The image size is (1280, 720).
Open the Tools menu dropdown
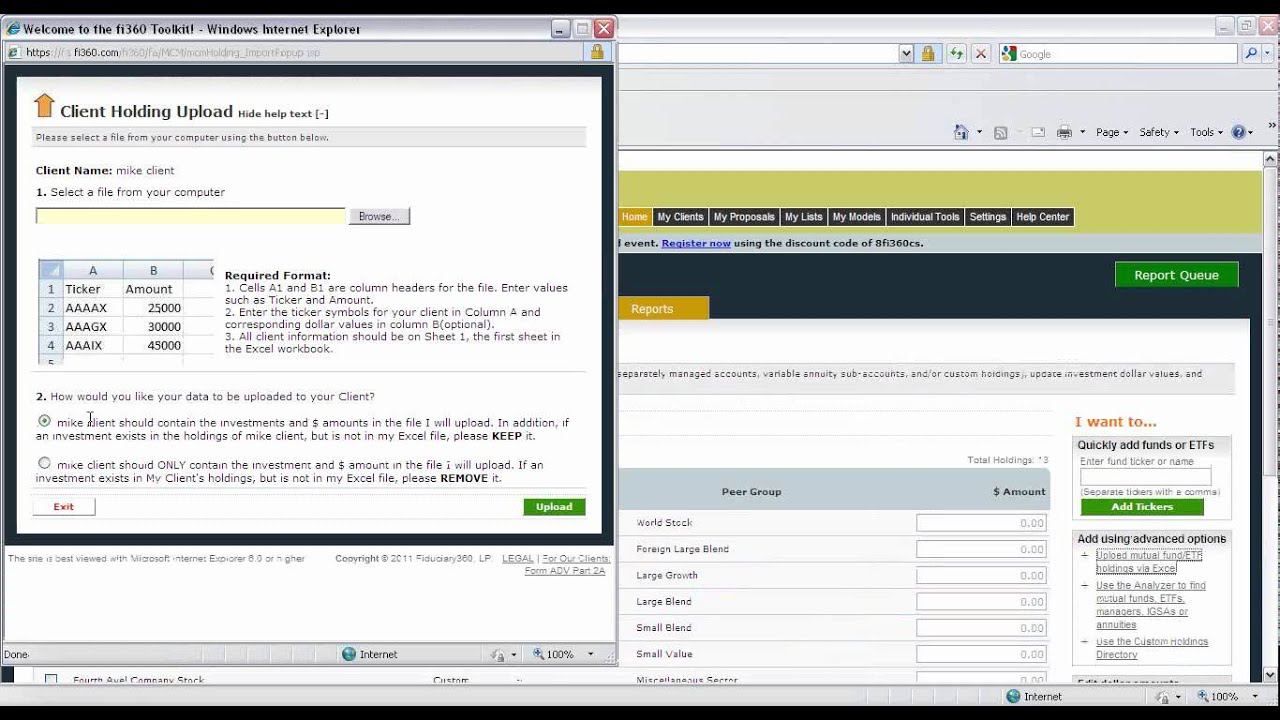coord(1206,132)
